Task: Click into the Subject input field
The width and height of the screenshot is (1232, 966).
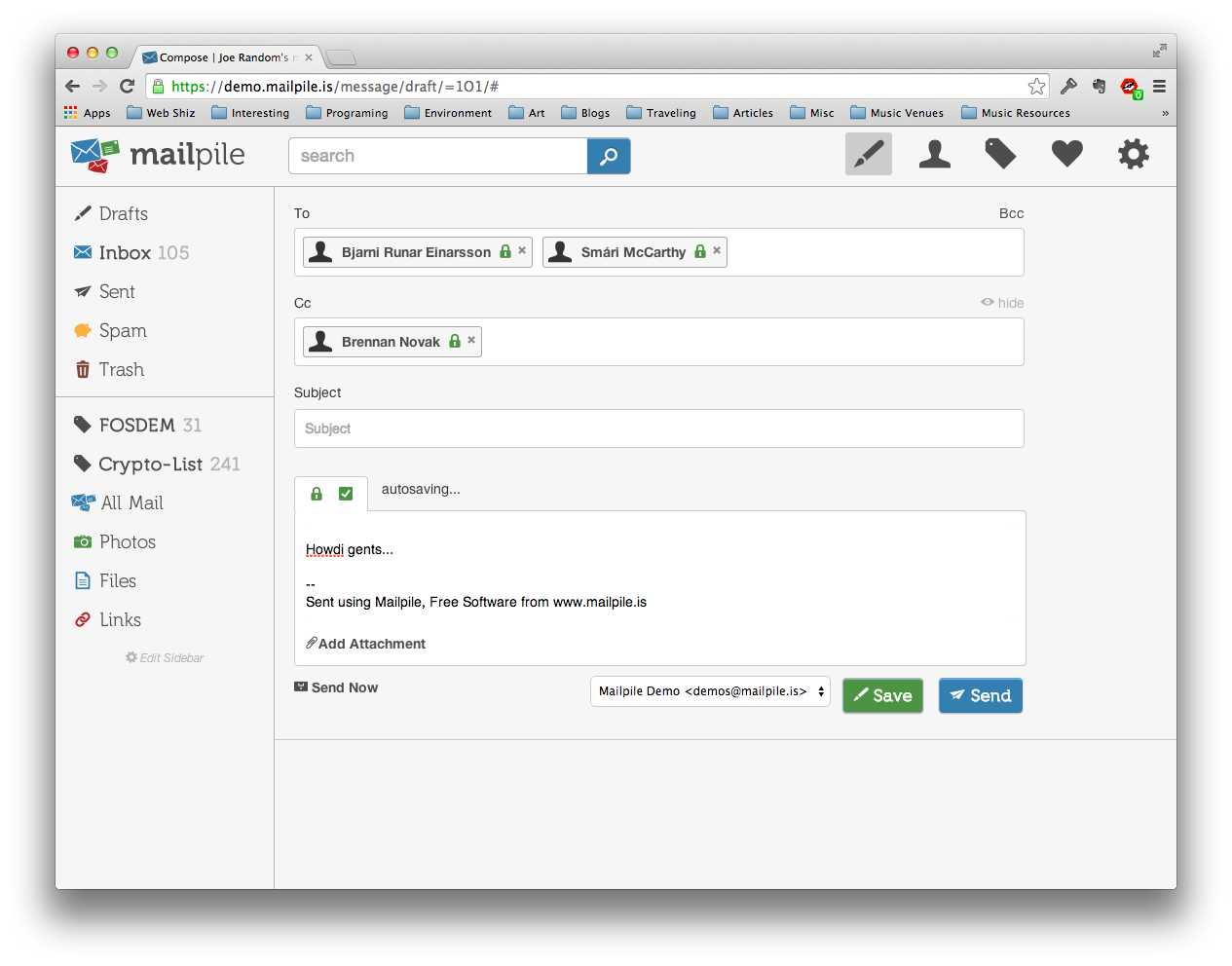Action: [x=658, y=428]
